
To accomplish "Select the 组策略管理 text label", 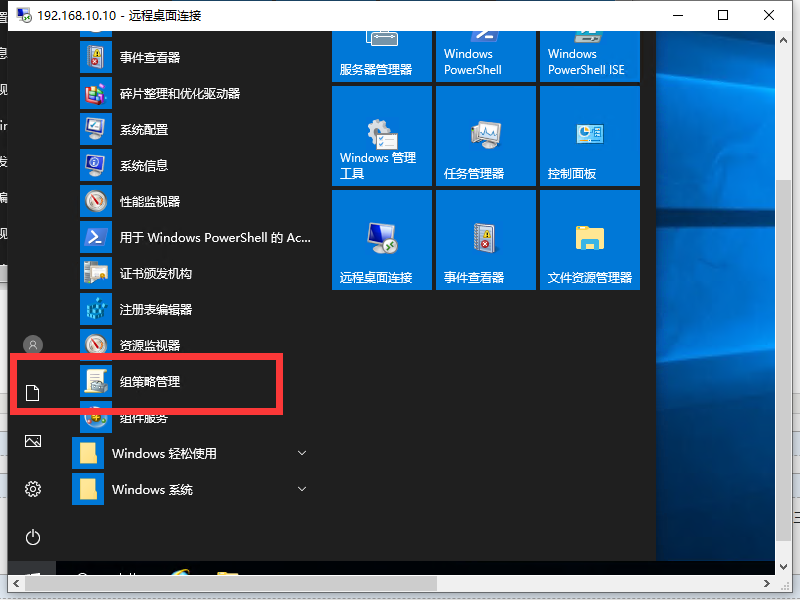I will pos(149,381).
